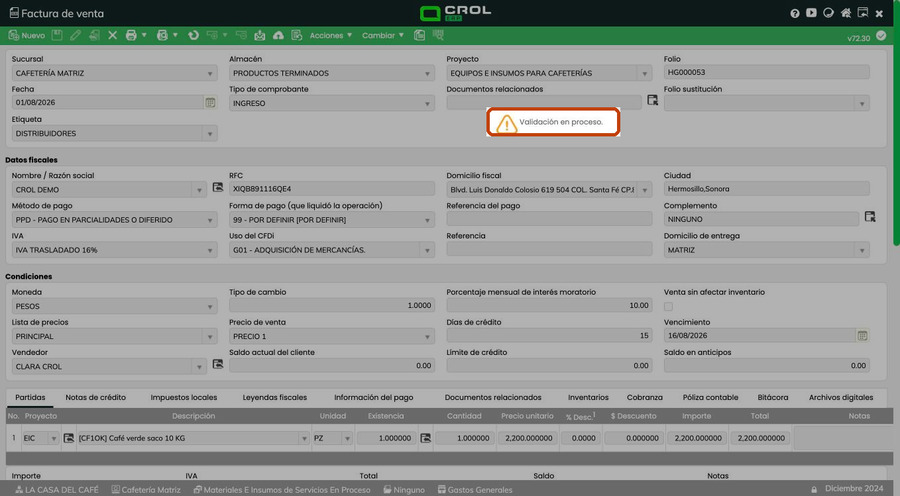The height and width of the screenshot is (496, 900).
Task: Click the barcode search icon in toolbar
Action: coord(438,36)
